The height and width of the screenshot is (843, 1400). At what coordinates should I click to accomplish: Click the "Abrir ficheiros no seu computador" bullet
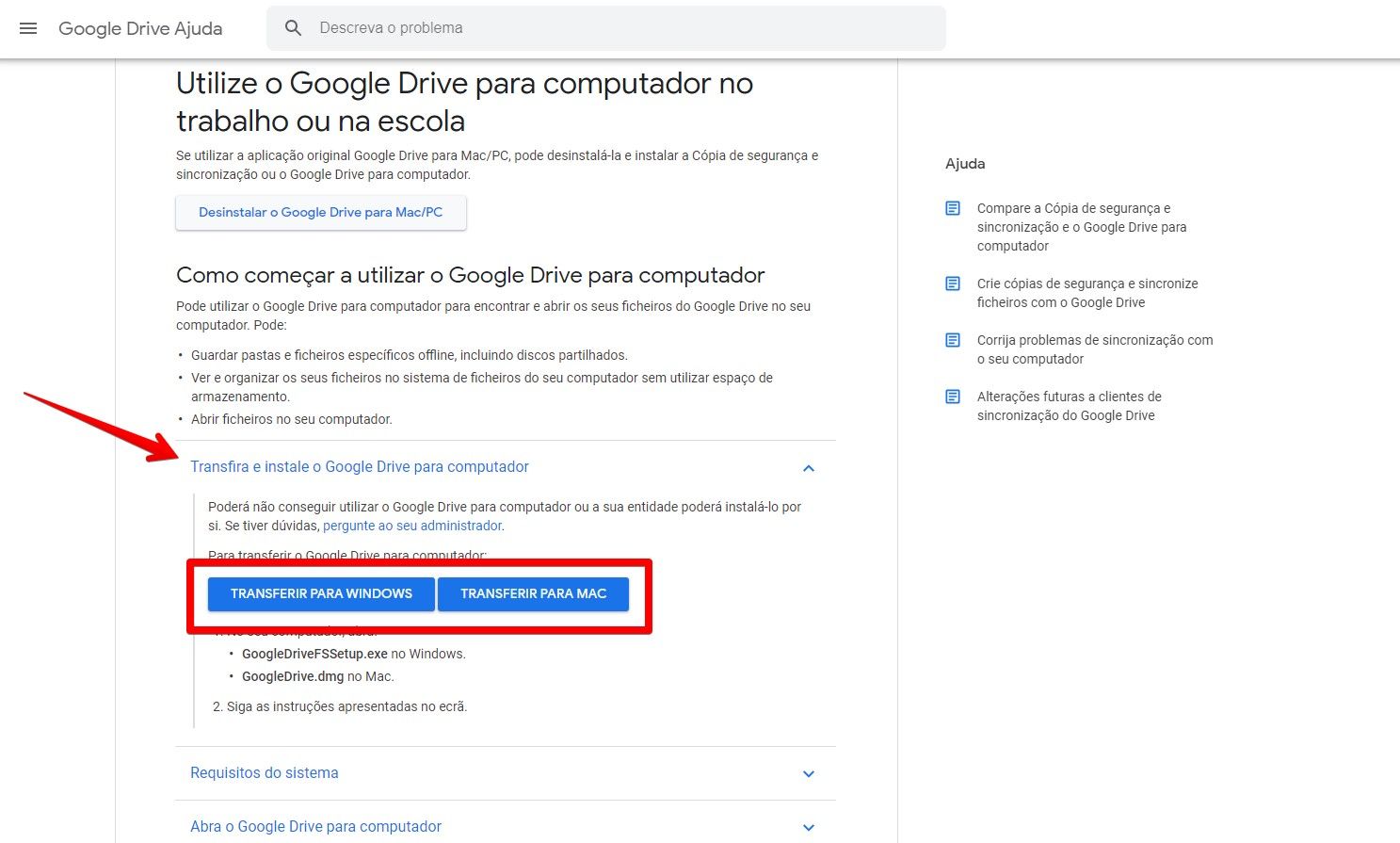click(x=292, y=419)
